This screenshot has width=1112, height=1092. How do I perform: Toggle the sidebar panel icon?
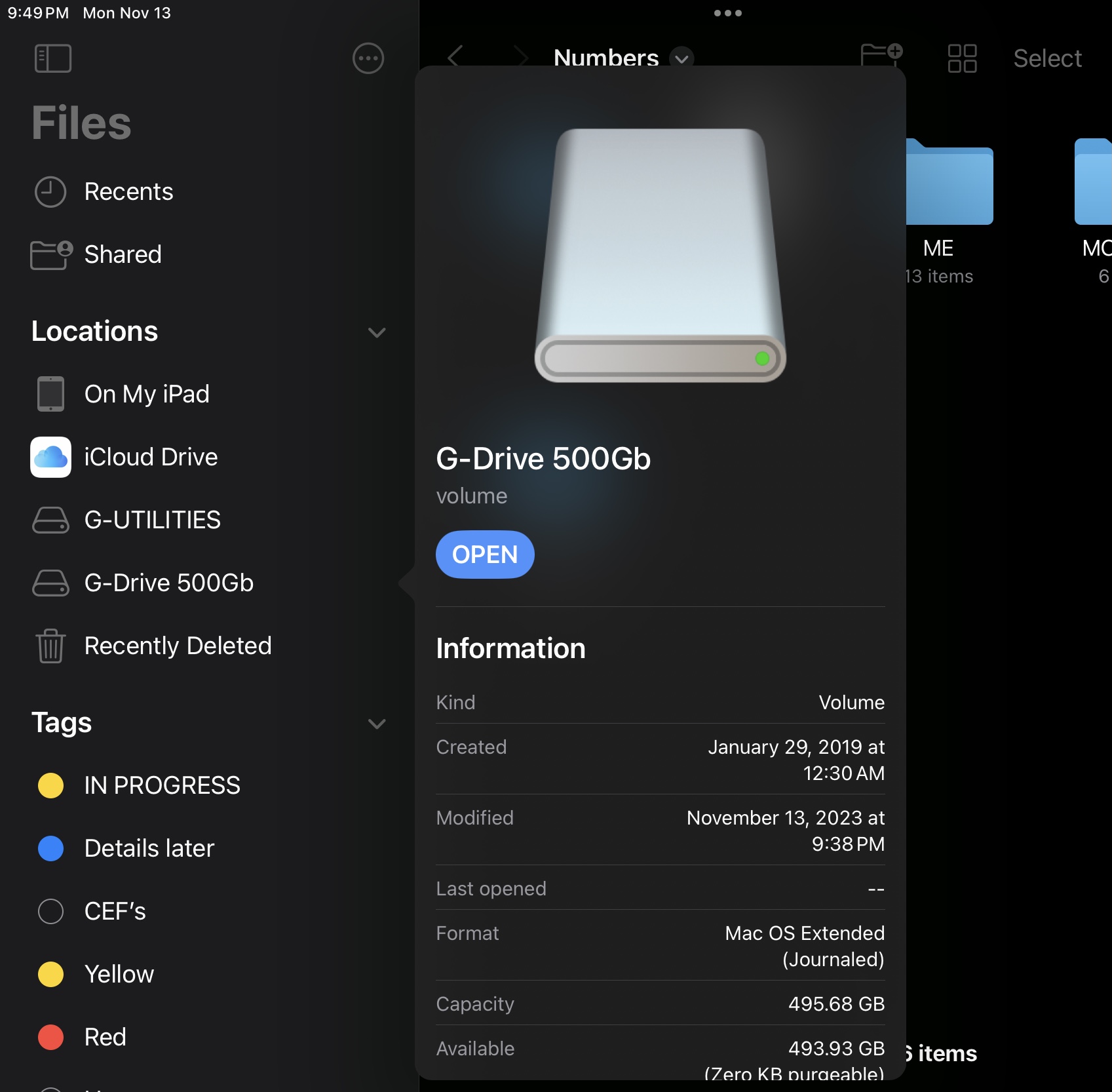(52, 58)
